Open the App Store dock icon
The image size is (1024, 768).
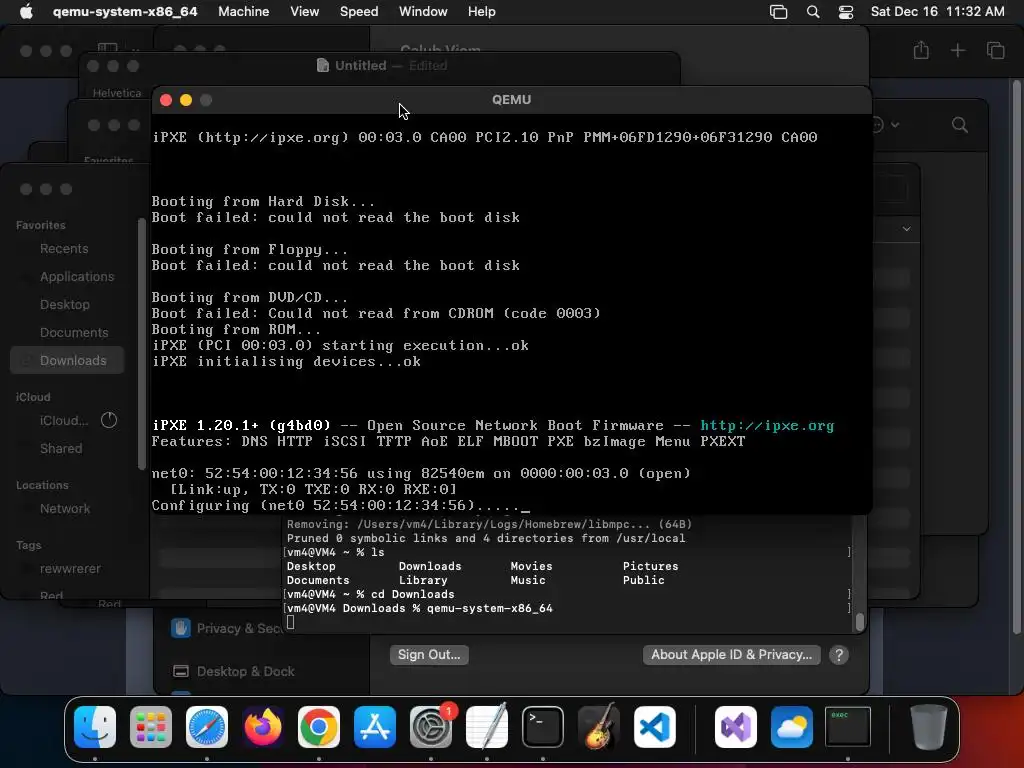coord(375,726)
